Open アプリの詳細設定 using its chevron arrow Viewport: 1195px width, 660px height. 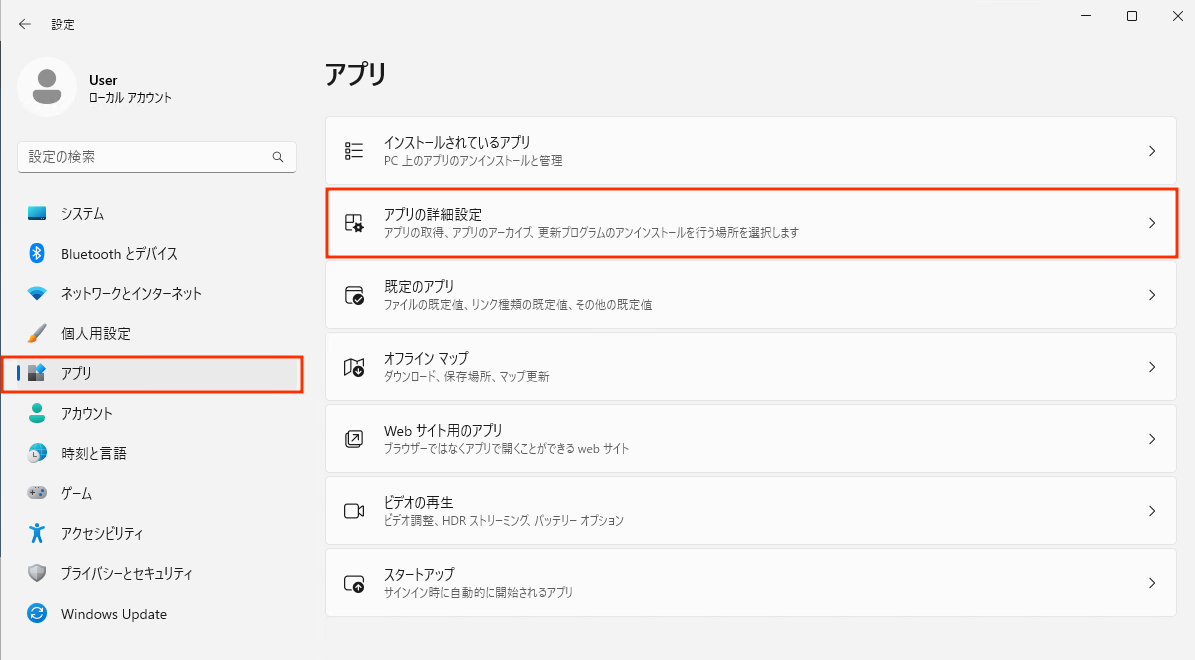1152,223
